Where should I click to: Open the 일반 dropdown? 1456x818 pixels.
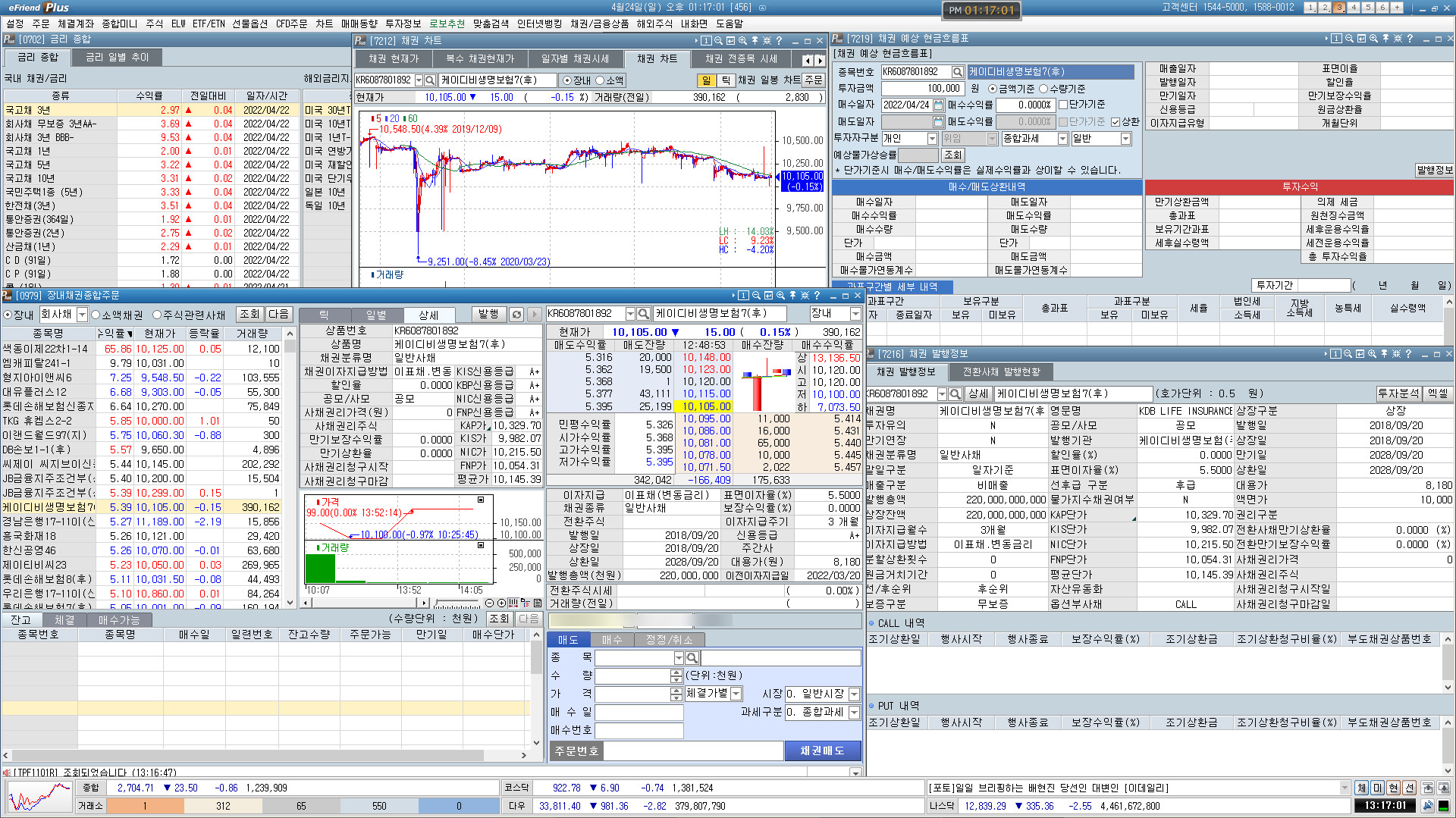pyautogui.click(x=1125, y=139)
